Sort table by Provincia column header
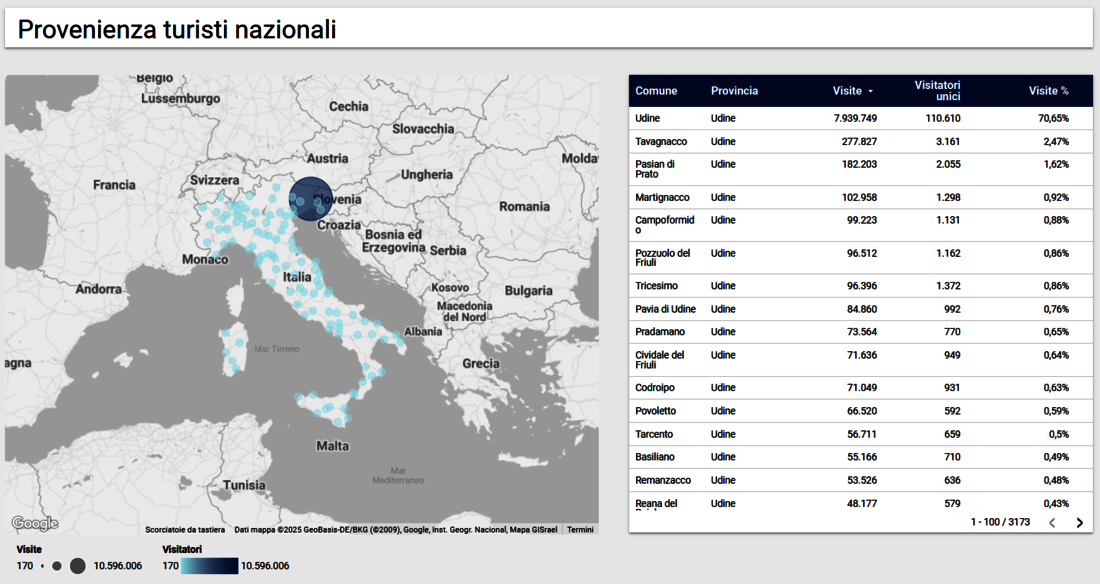 [734, 91]
